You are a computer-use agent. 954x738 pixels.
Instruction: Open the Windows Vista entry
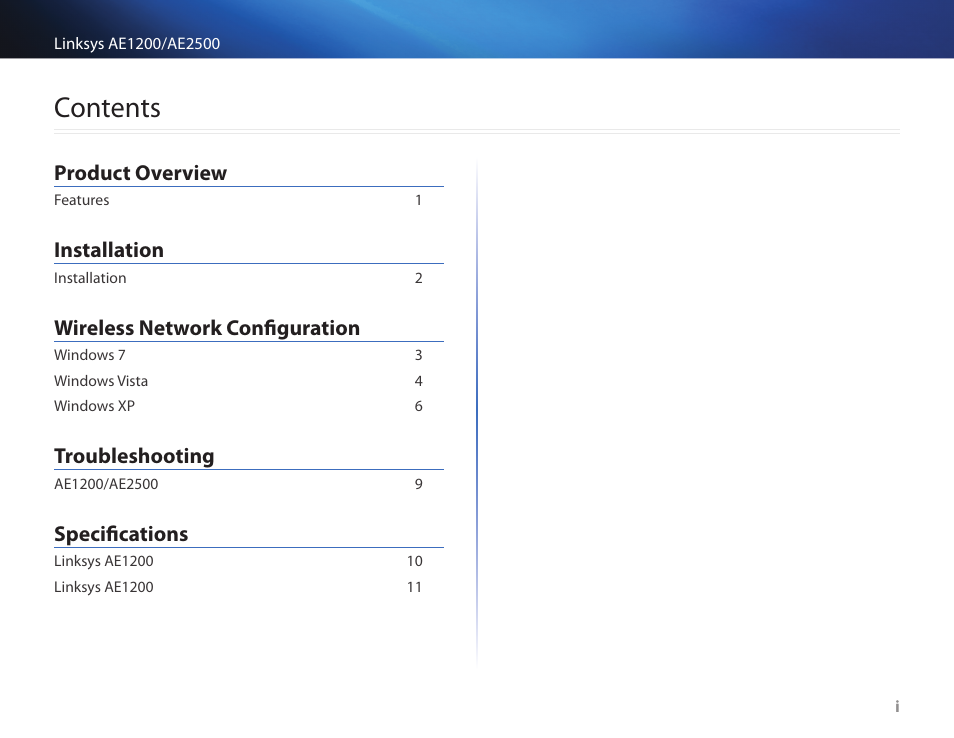tap(101, 381)
